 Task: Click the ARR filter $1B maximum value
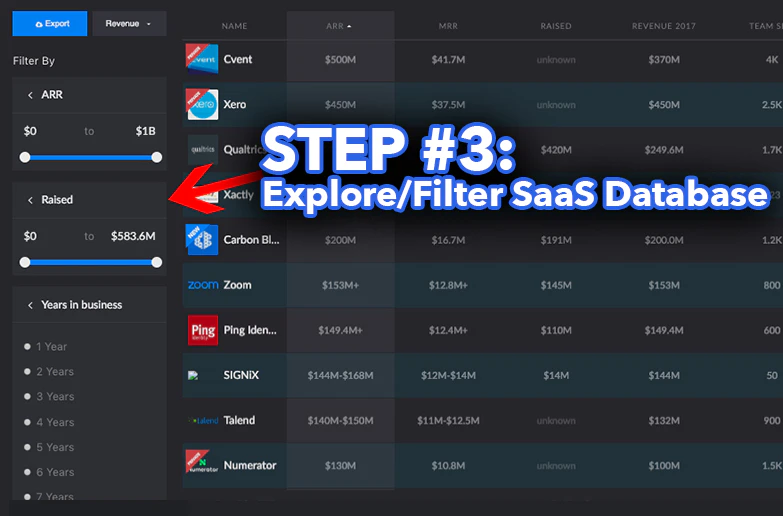(145, 131)
